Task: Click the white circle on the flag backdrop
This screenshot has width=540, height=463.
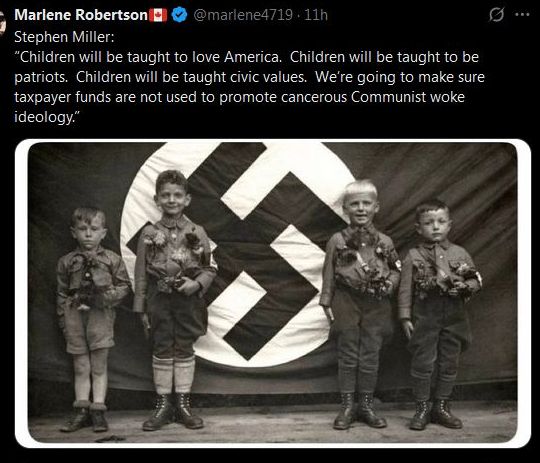Action: [238, 253]
